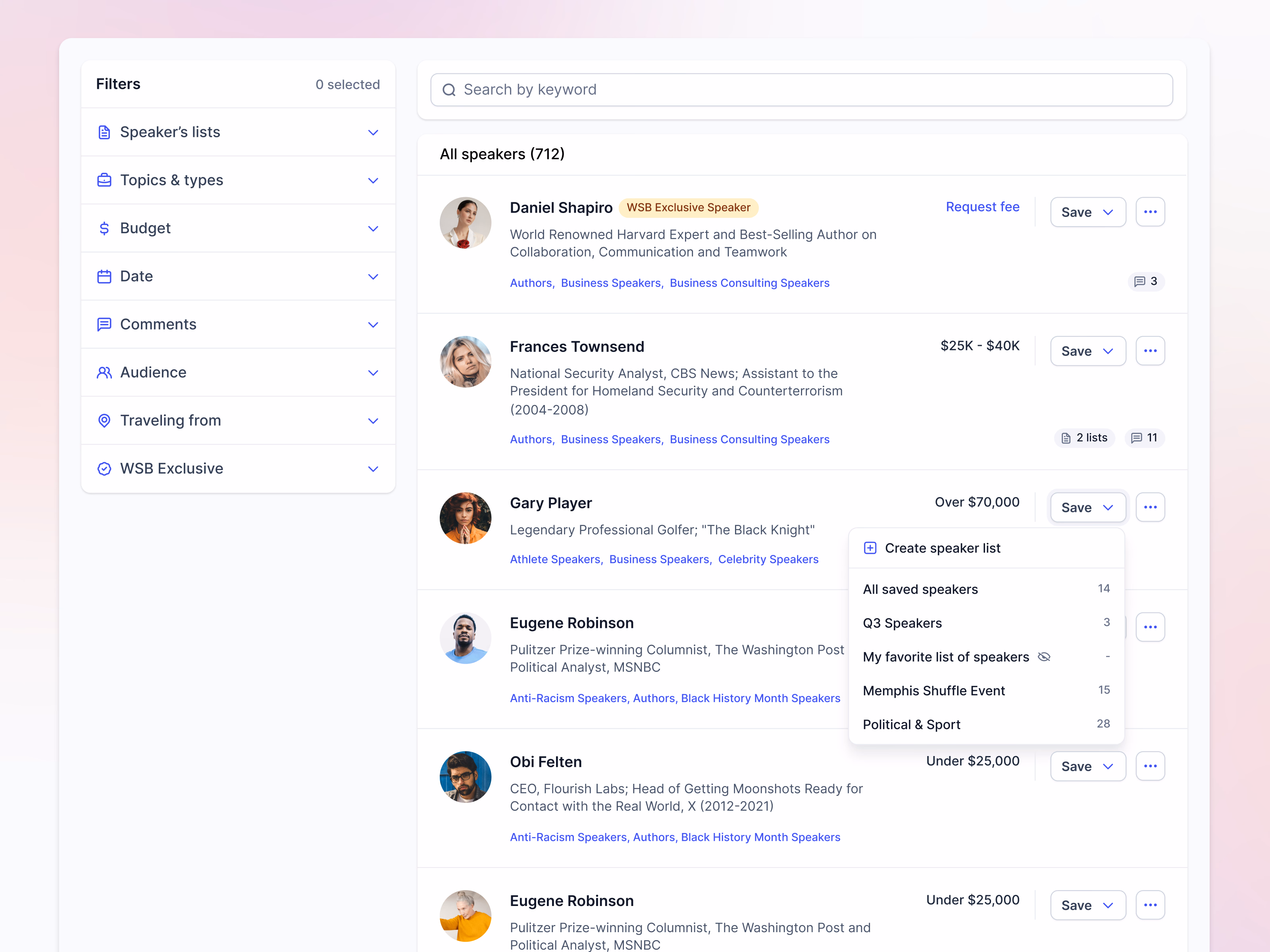Open Gary Player's profile photo
Viewport: 1270px width, 952px height.
(x=465, y=518)
